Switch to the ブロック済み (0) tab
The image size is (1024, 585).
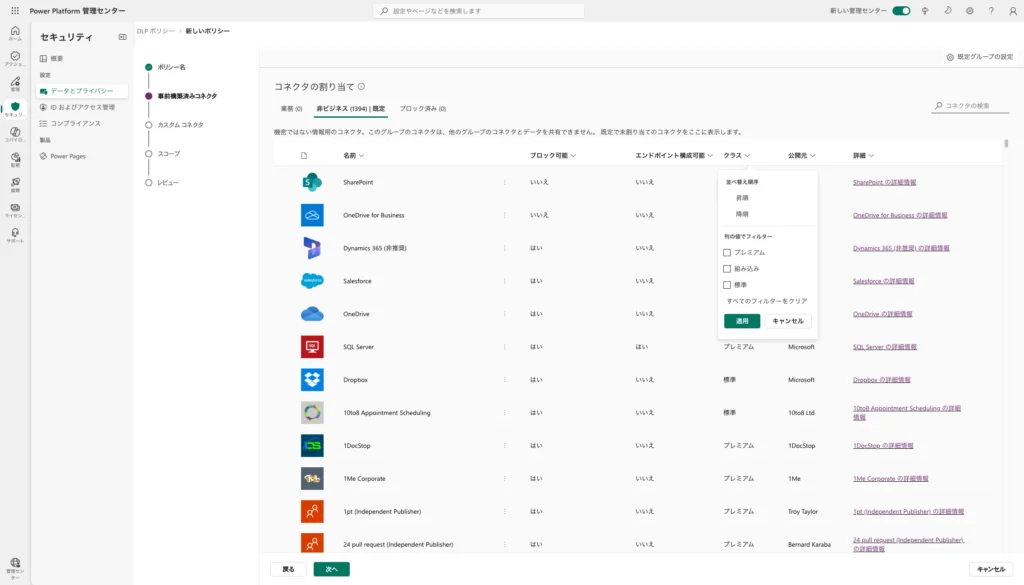423,108
